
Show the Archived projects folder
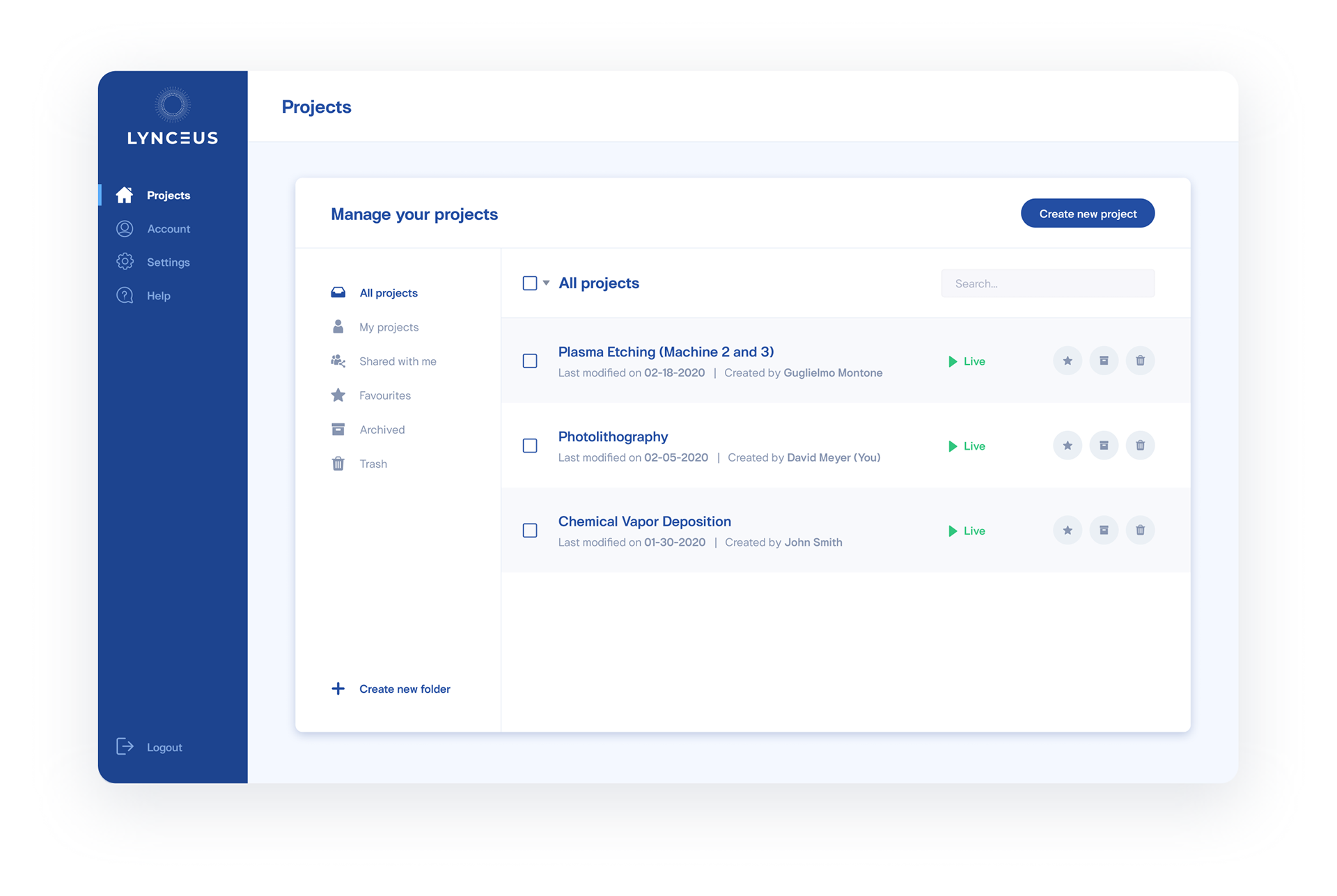tap(382, 430)
